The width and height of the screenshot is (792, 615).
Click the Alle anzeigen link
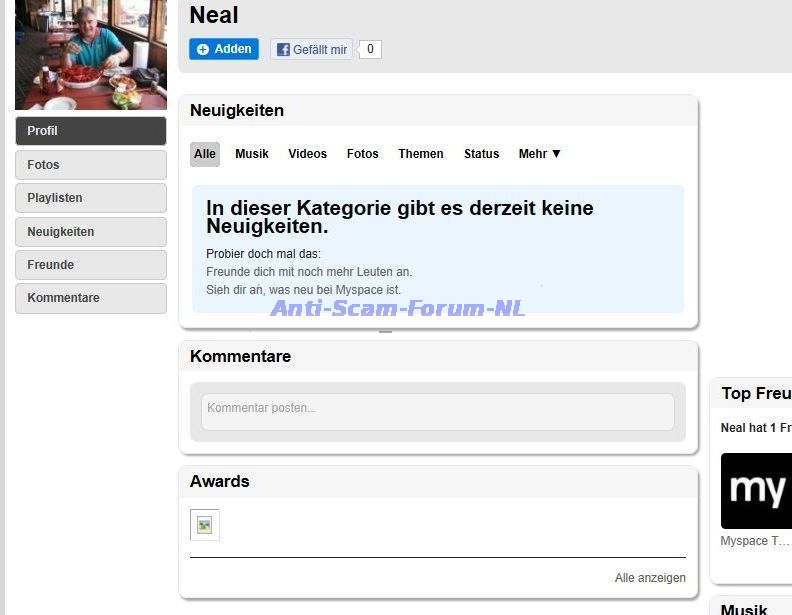650,578
